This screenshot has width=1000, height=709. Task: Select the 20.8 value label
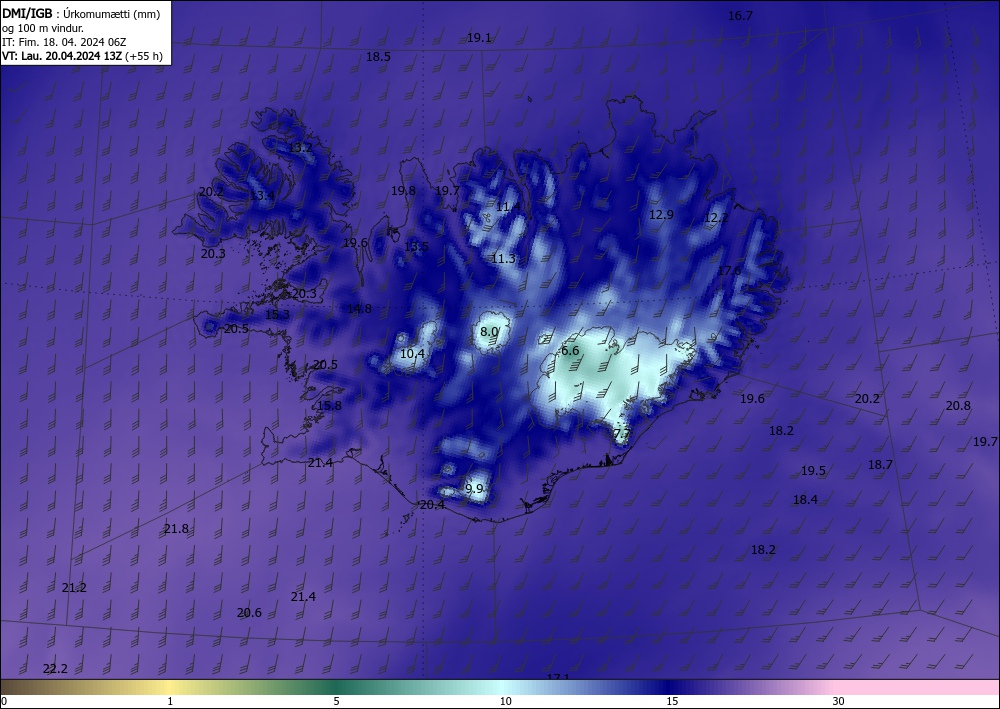click(x=958, y=406)
